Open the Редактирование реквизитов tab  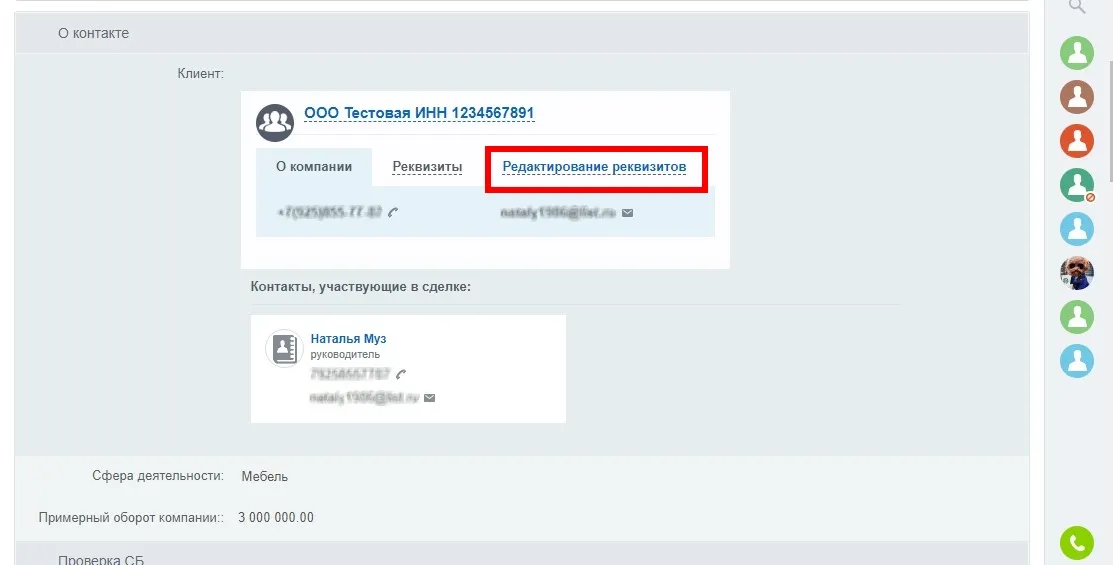pyautogui.click(x=594, y=167)
